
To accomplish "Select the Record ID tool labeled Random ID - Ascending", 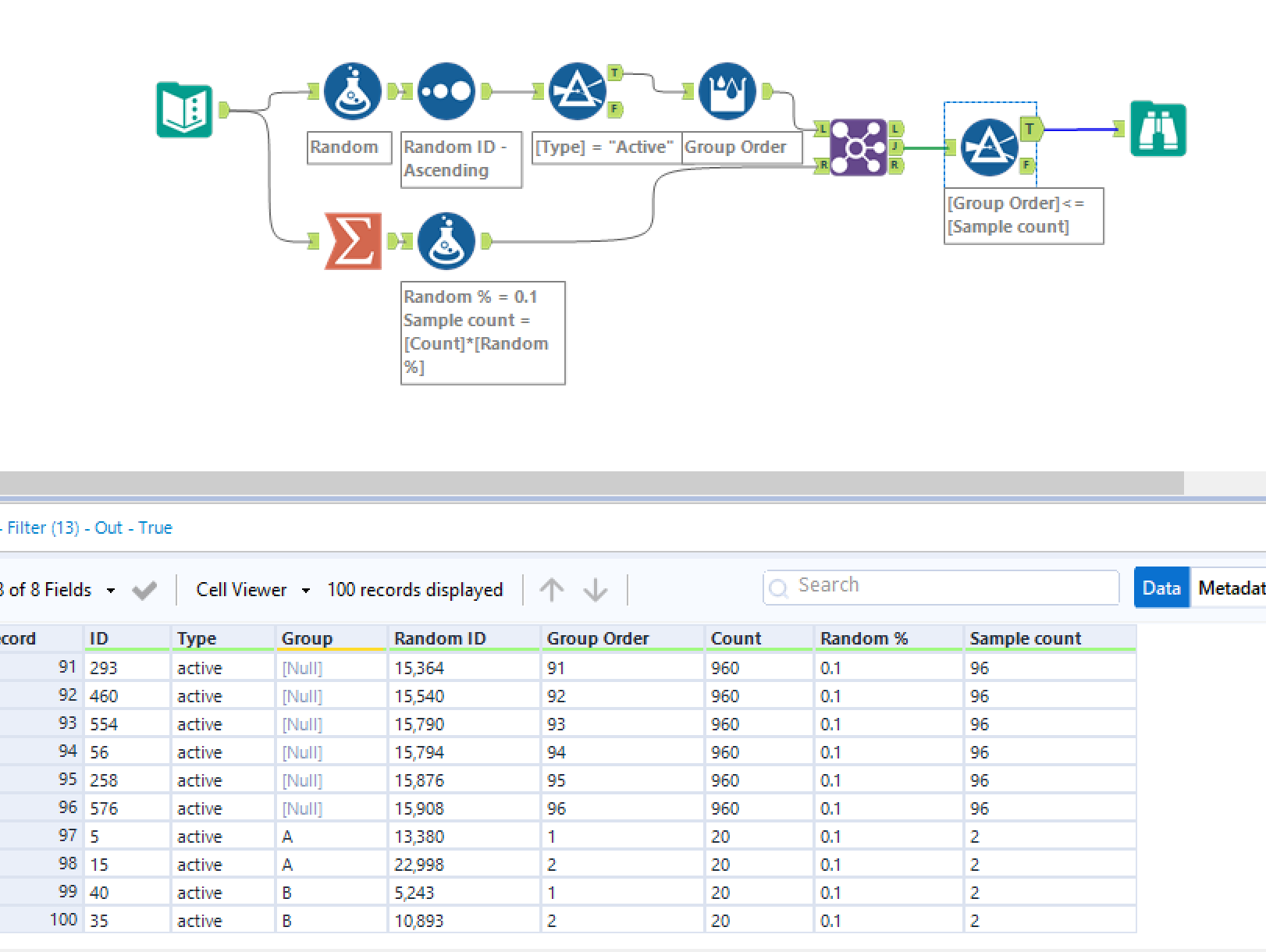I will pyautogui.click(x=446, y=91).
